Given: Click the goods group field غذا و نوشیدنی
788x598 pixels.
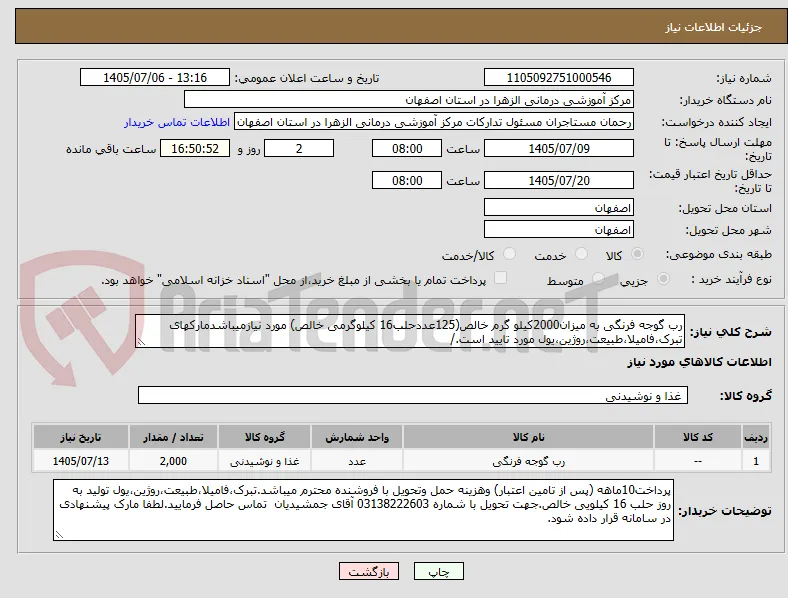Looking at the screenshot, I should [x=413, y=395].
